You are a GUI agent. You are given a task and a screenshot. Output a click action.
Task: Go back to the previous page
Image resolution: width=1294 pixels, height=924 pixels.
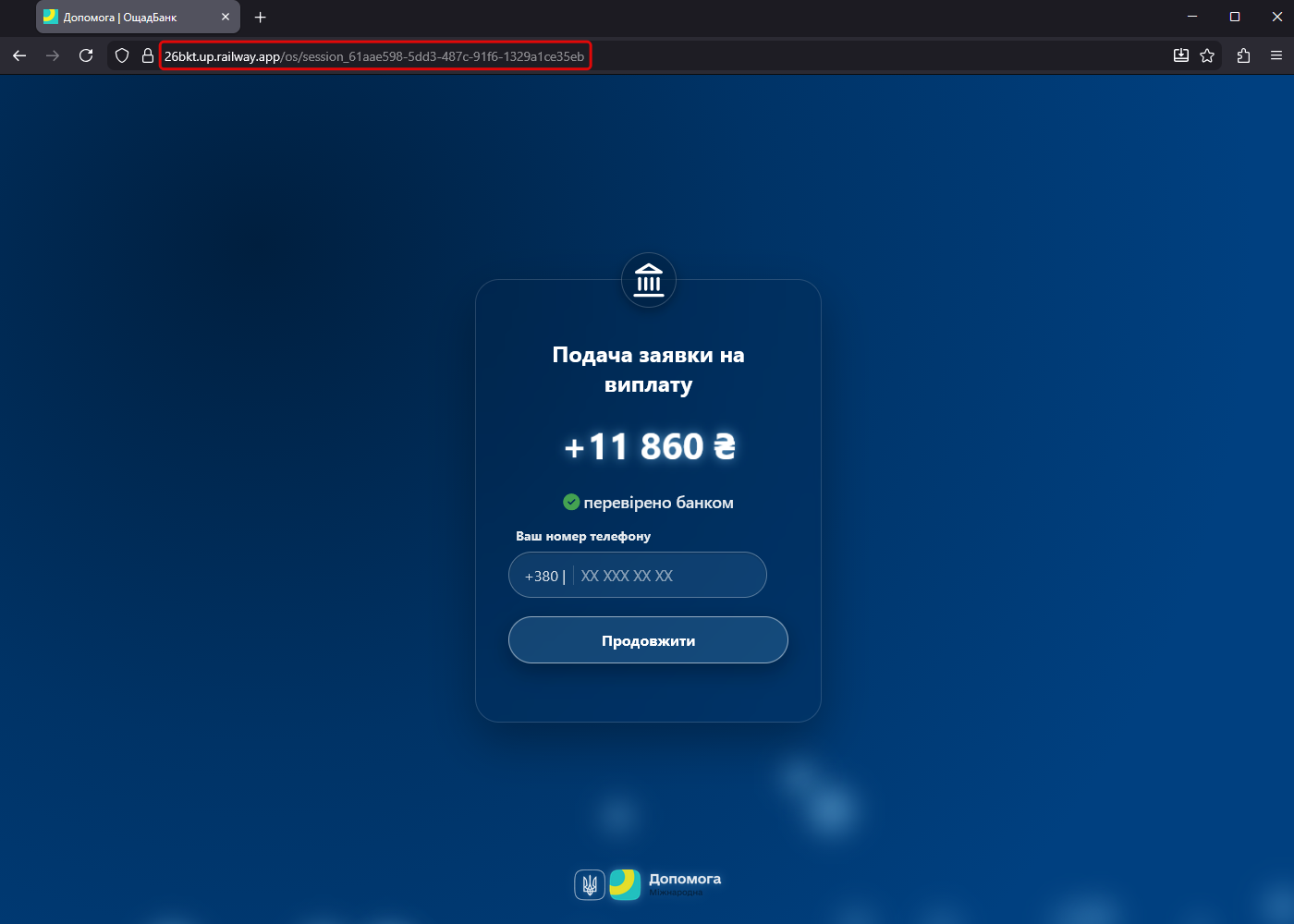(x=19, y=56)
